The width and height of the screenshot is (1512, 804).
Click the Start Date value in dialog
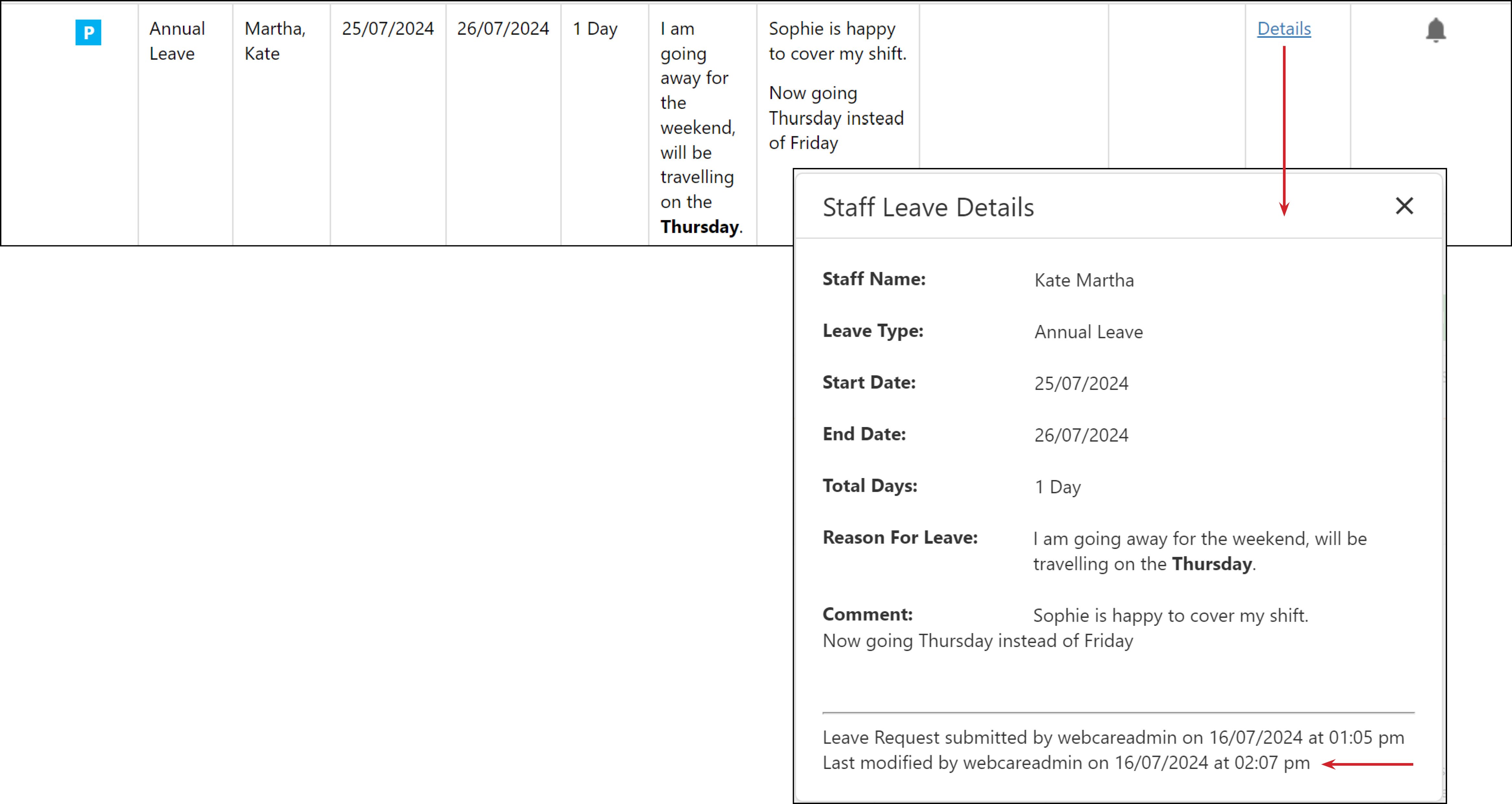pyautogui.click(x=1081, y=383)
